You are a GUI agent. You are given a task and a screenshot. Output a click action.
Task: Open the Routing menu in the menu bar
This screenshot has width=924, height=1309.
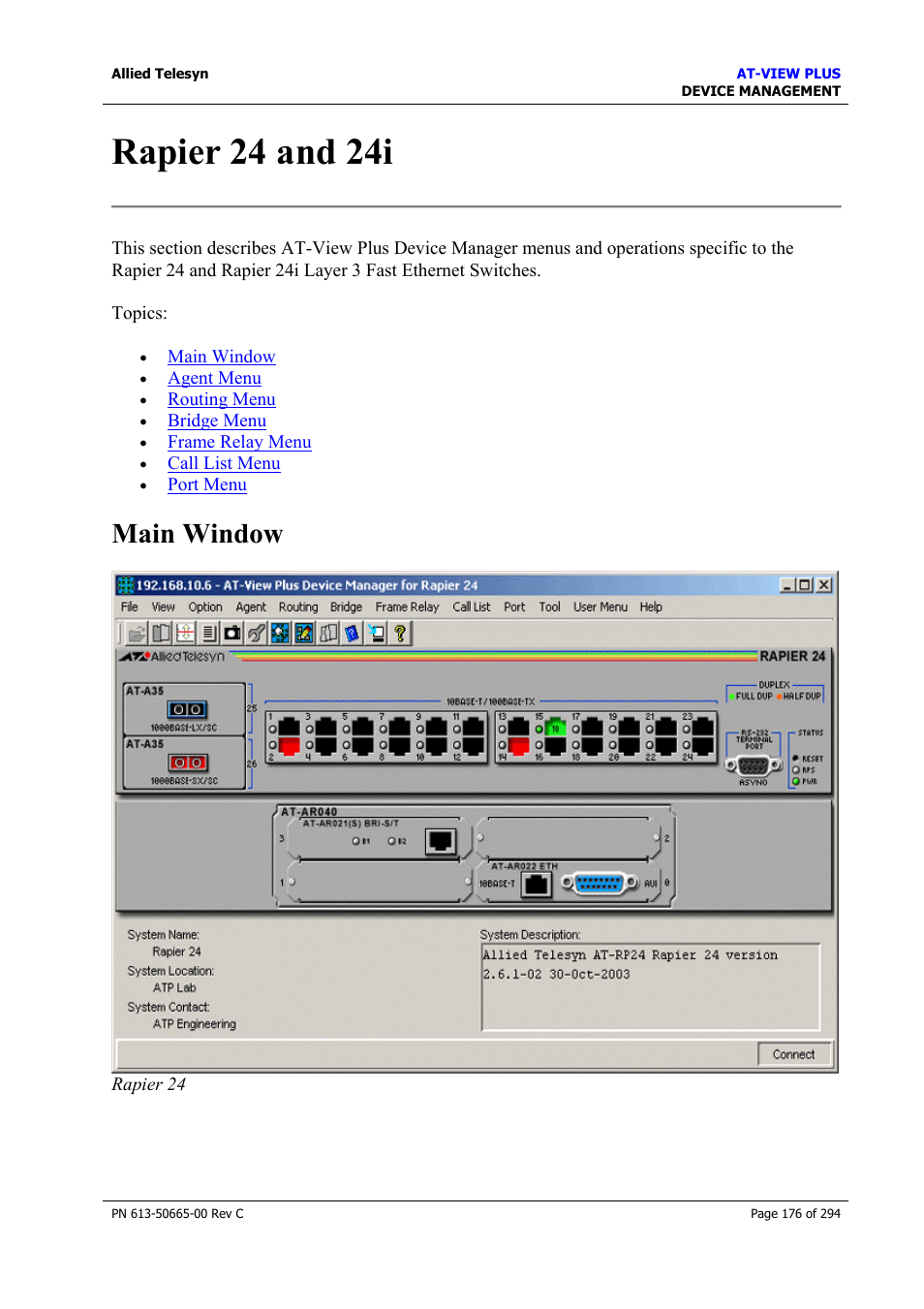click(298, 607)
